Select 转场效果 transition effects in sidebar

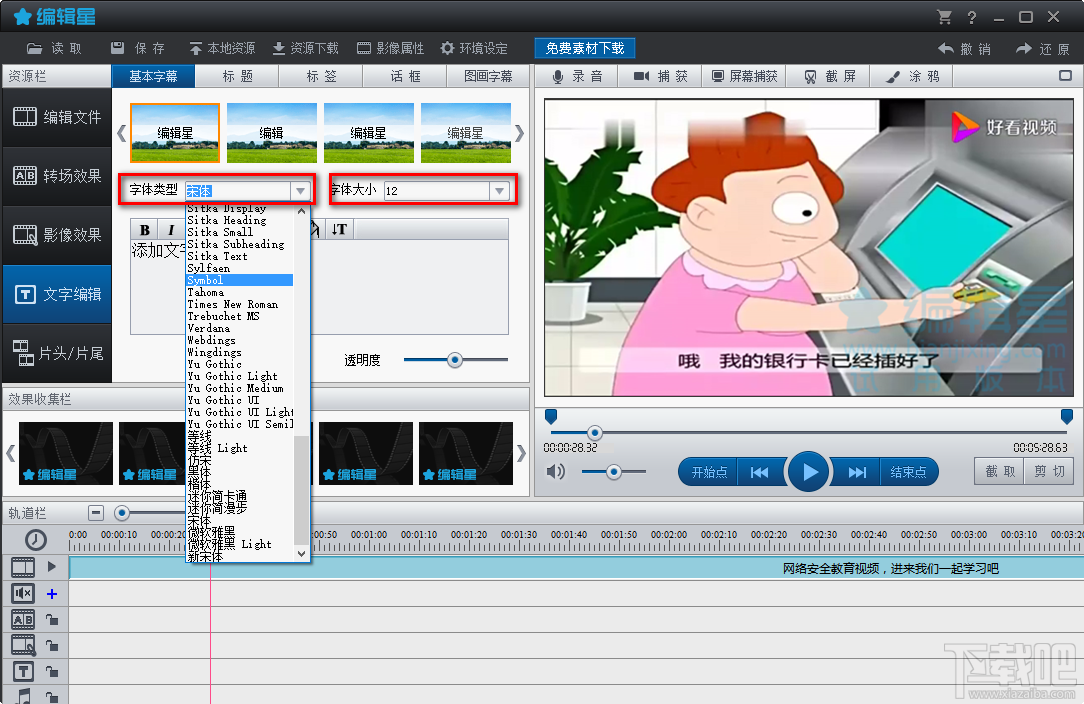click(x=57, y=176)
